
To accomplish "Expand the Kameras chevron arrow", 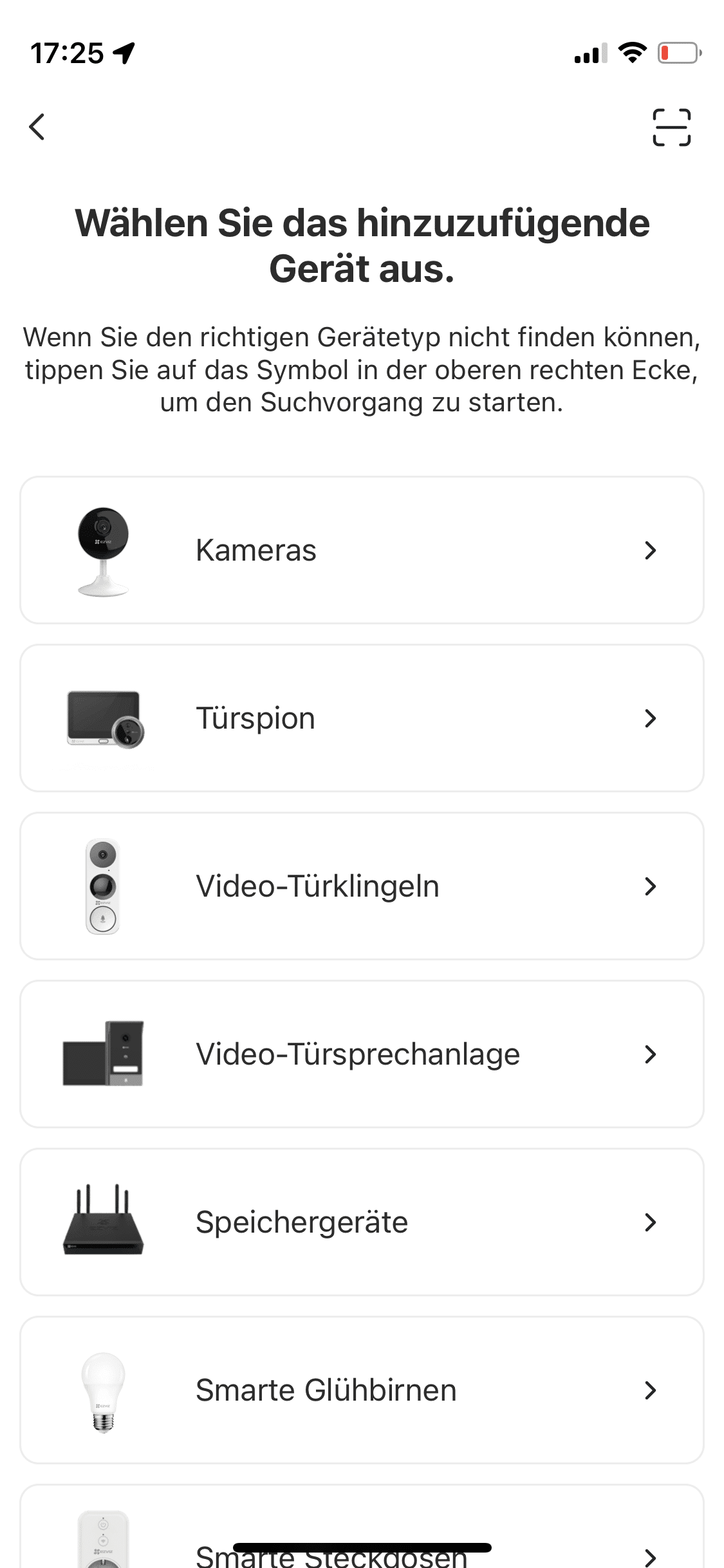I will click(x=650, y=550).
